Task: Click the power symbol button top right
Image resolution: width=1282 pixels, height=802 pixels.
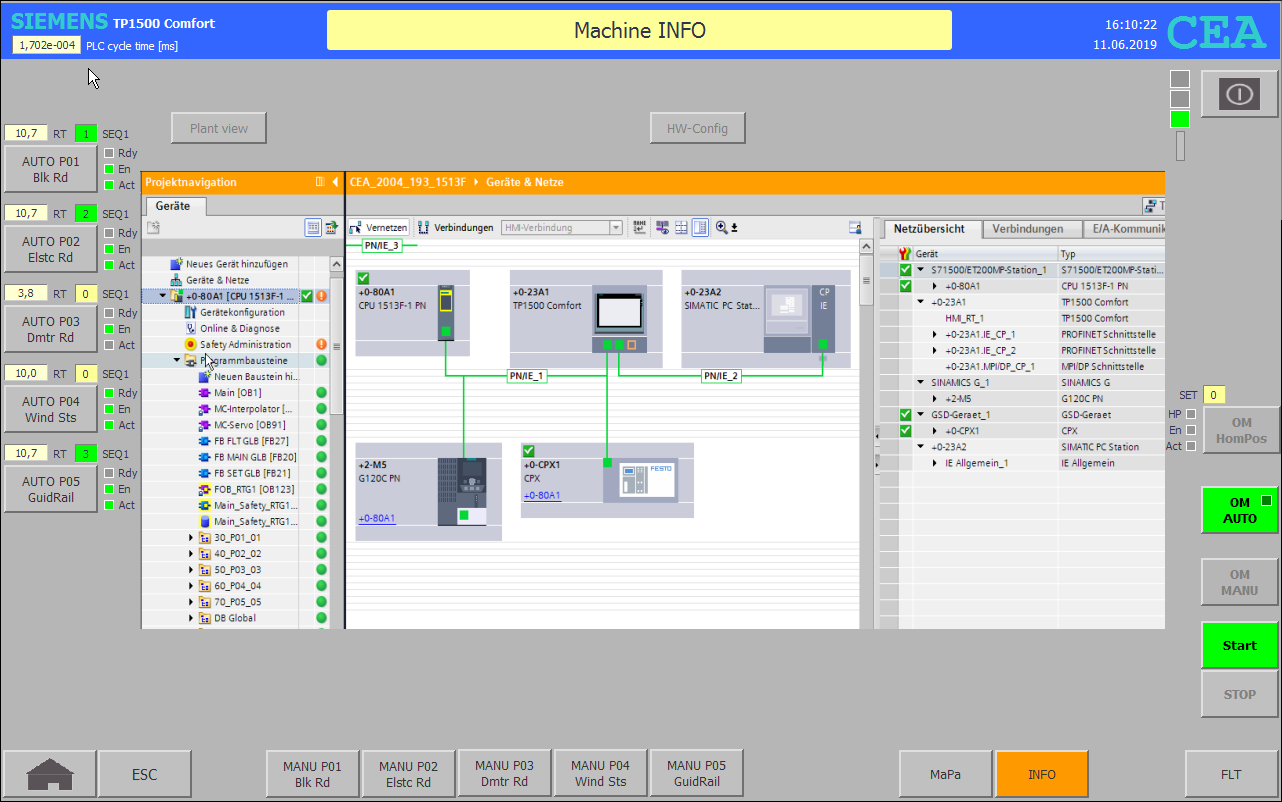Action: (x=1239, y=94)
